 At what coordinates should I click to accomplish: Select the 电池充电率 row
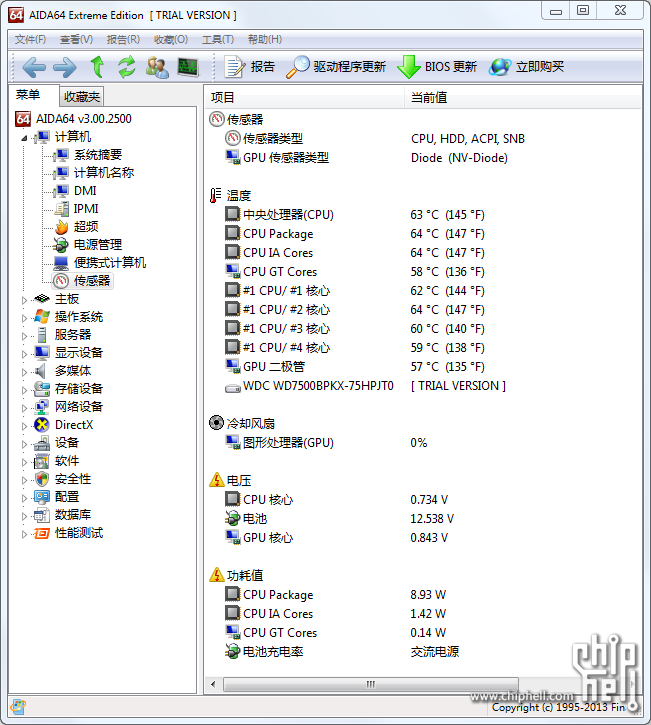point(342,651)
